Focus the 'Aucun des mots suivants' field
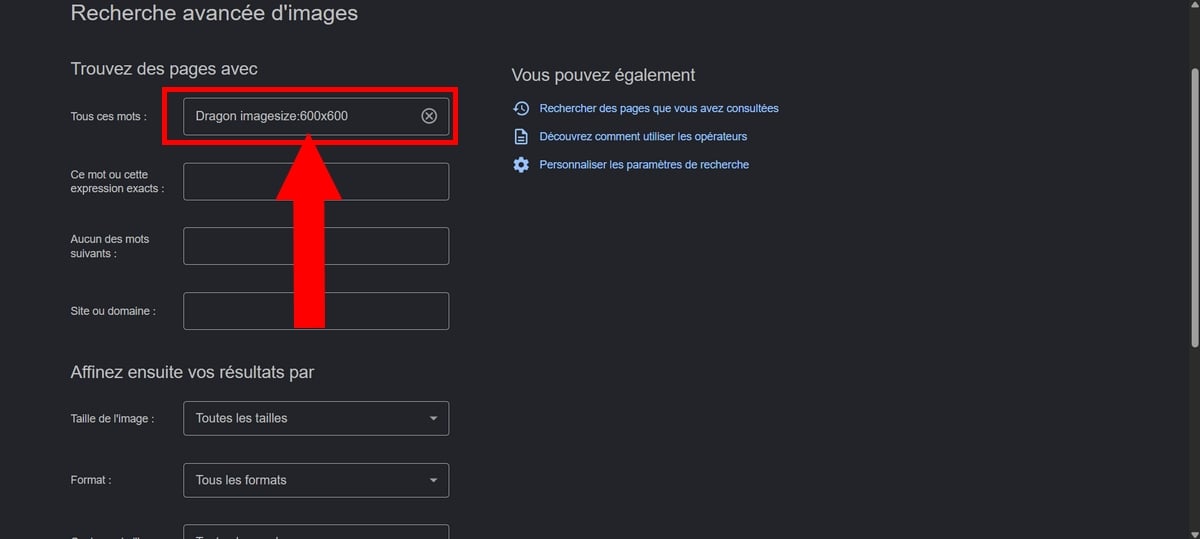 click(x=316, y=246)
